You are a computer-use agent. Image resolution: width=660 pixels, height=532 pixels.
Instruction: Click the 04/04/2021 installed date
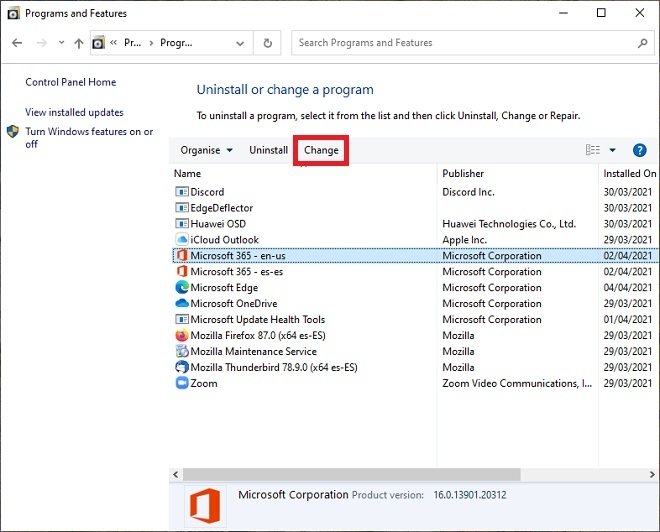[628, 288]
